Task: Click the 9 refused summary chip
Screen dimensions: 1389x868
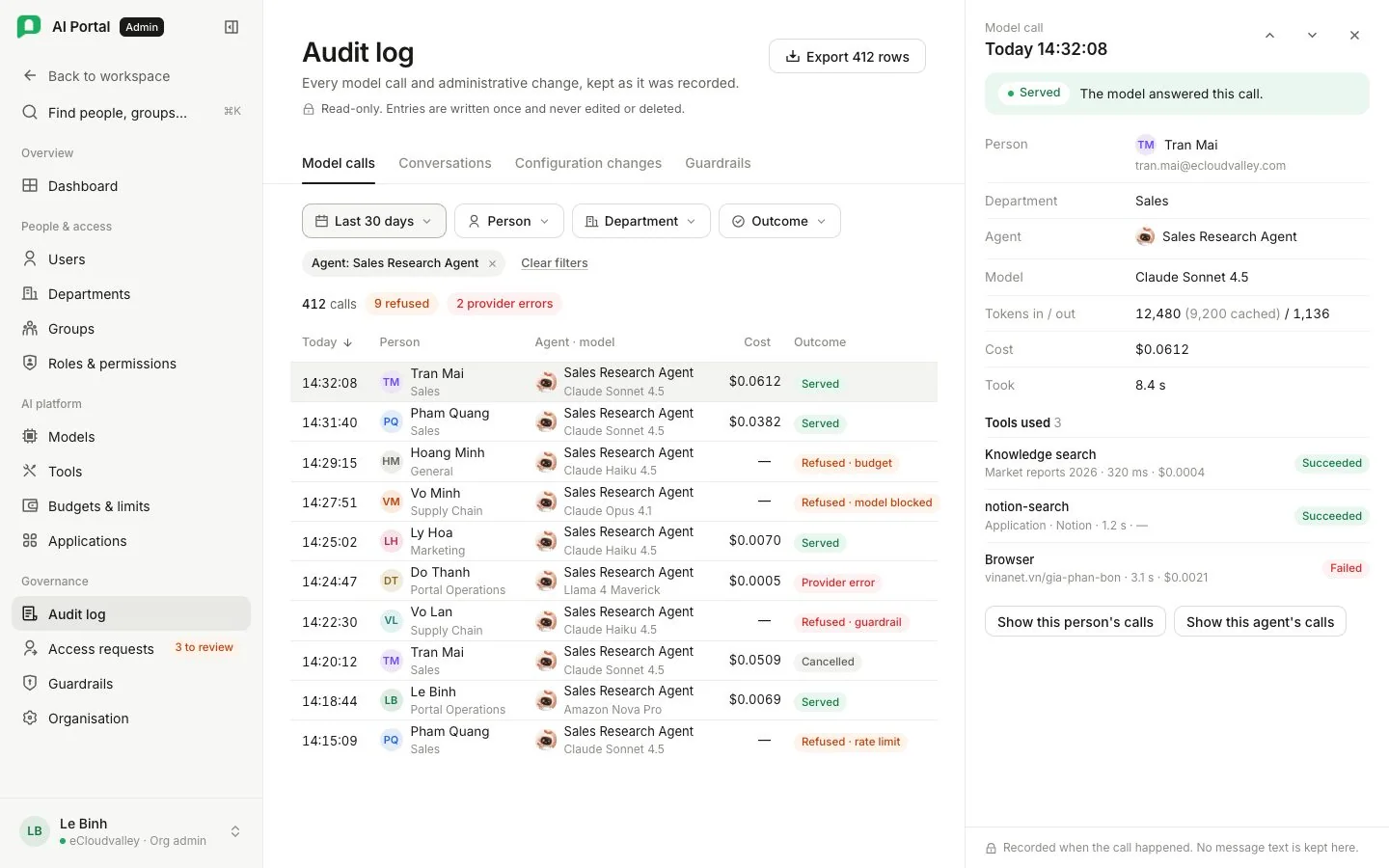Action: (x=401, y=304)
